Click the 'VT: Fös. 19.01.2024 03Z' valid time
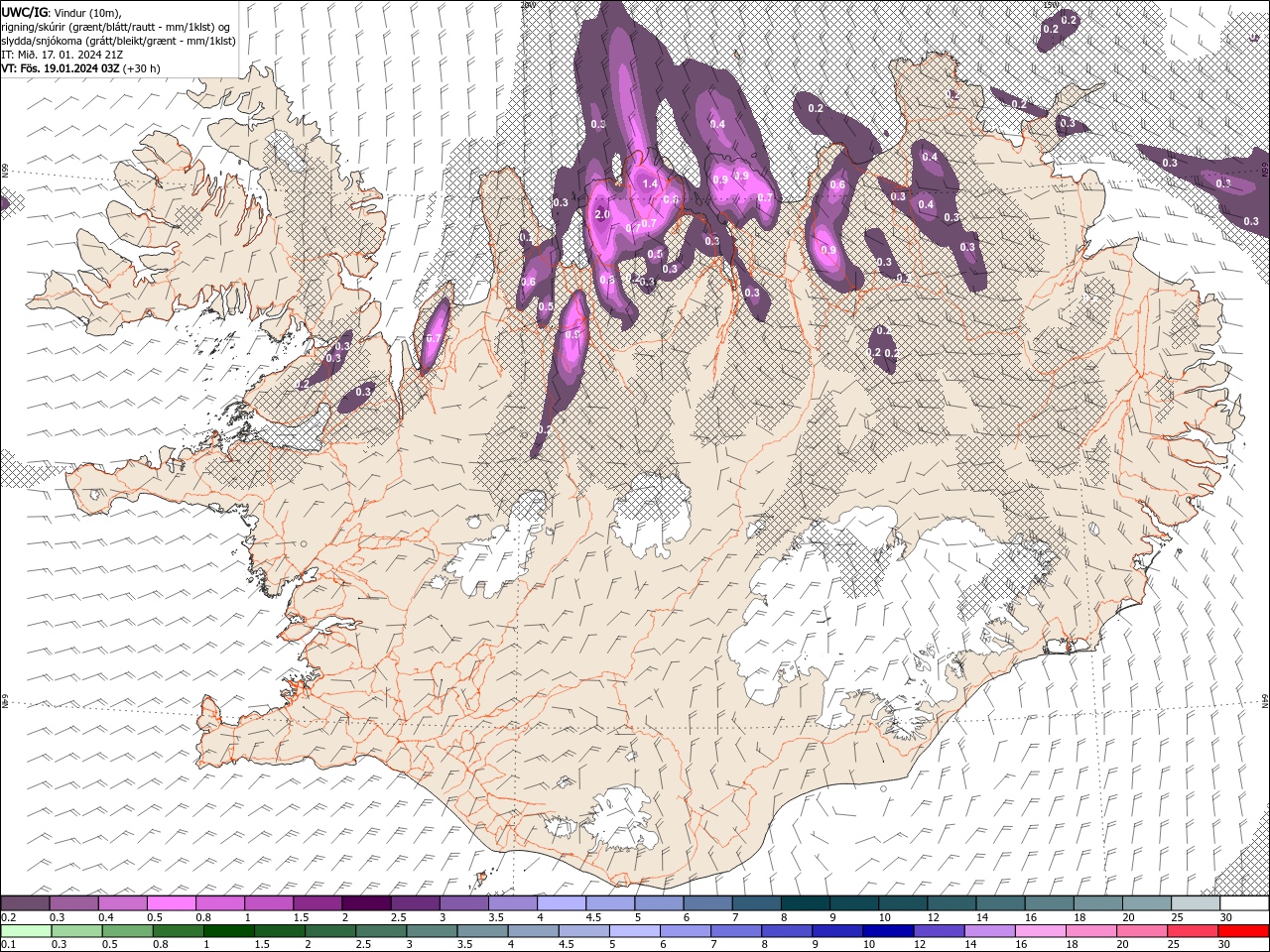The width and height of the screenshot is (1270, 952). tap(61, 68)
